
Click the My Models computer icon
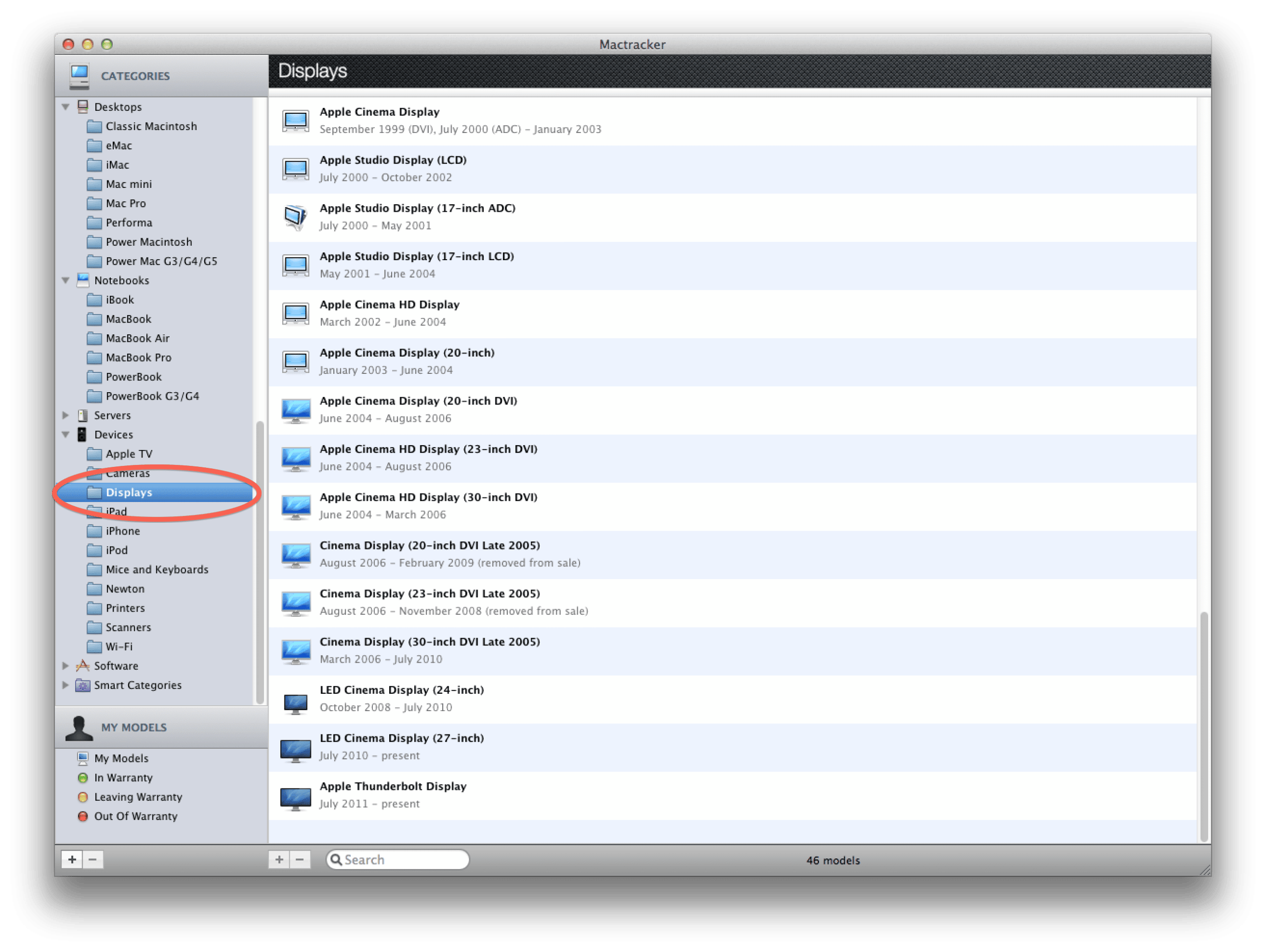tap(83, 759)
